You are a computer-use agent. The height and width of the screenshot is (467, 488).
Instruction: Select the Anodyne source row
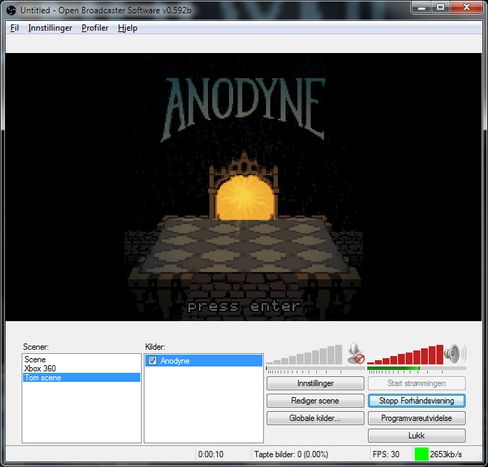[204, 361]
